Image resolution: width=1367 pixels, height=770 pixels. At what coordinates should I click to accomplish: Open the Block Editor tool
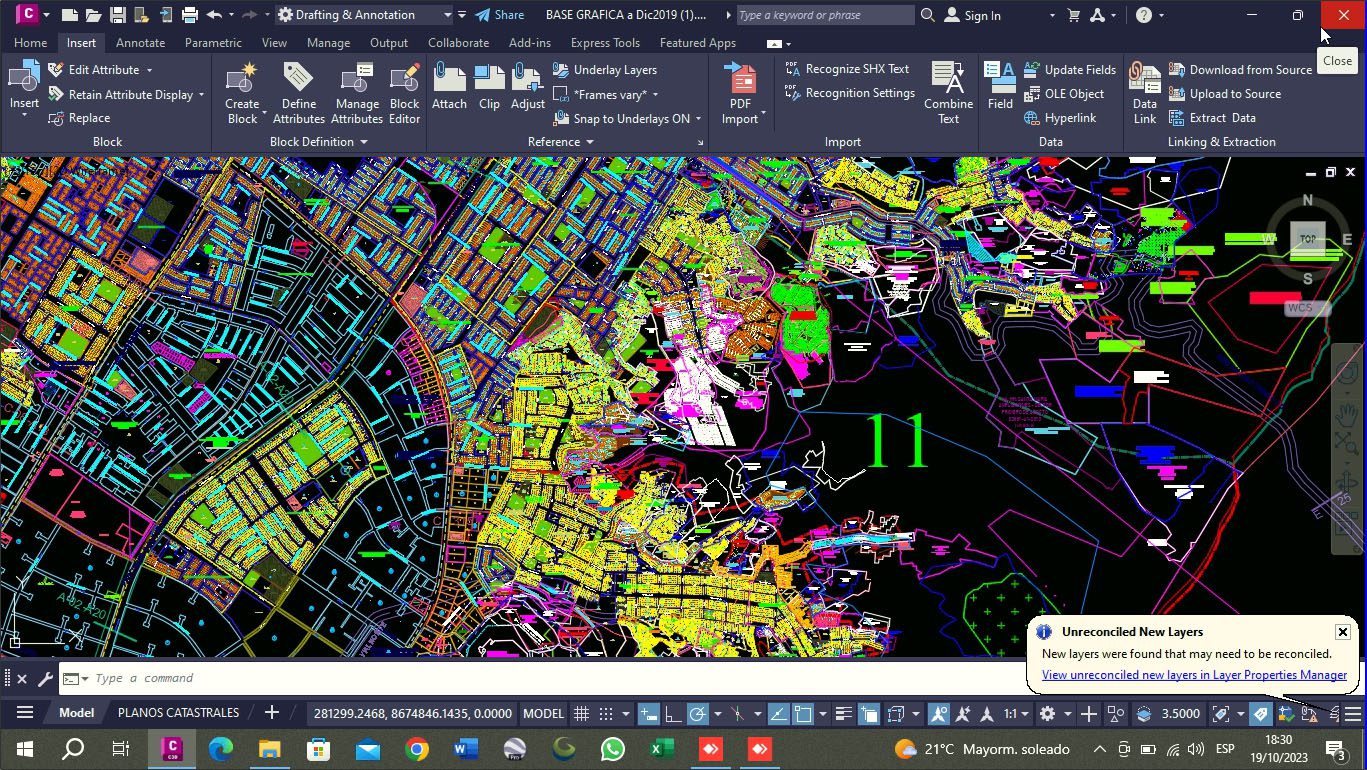404,92
